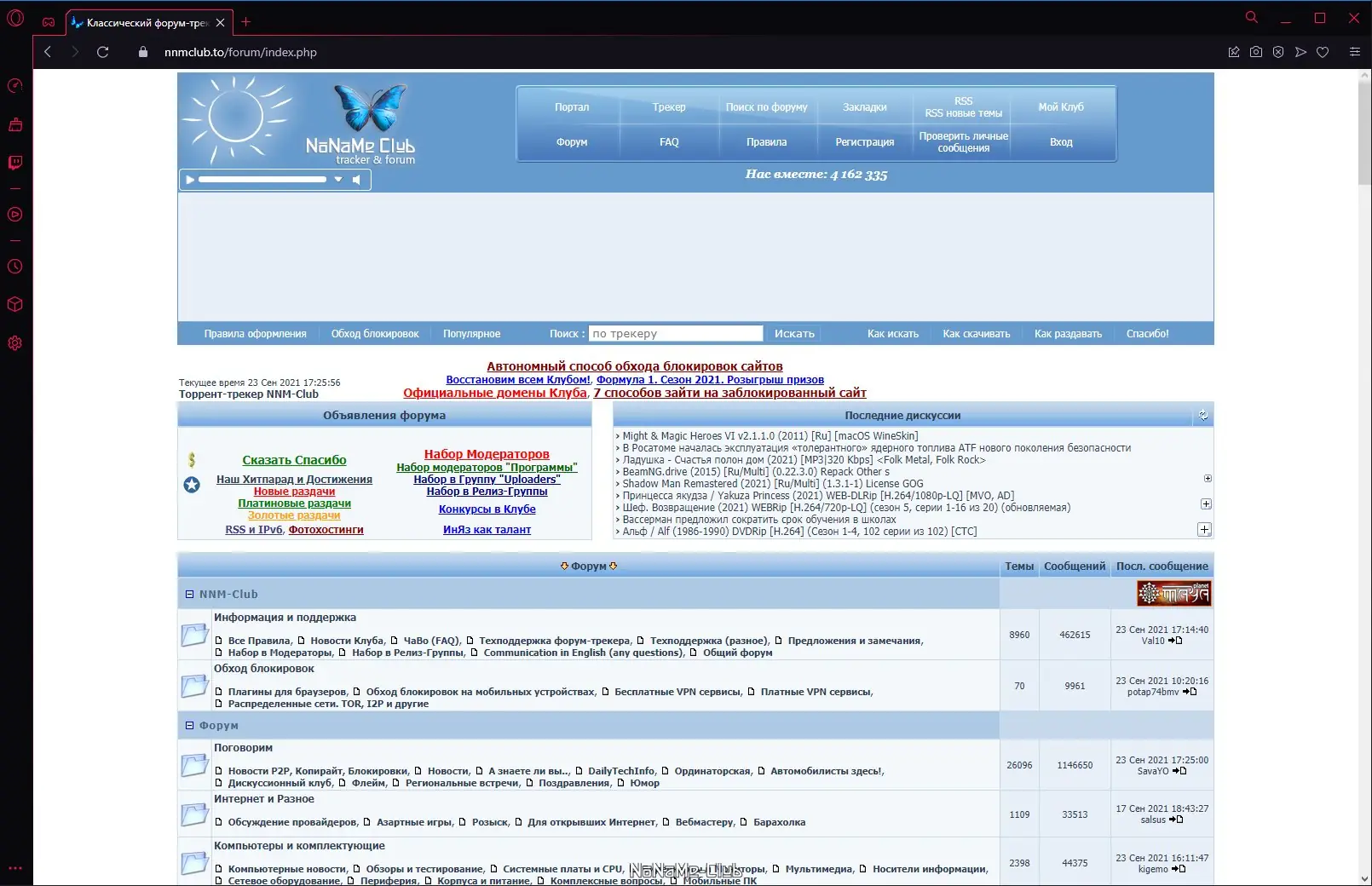The image size is (1372, 886).
Task: Click the address bar URL field
Action: pyautogui.click(x=240, y=52)
